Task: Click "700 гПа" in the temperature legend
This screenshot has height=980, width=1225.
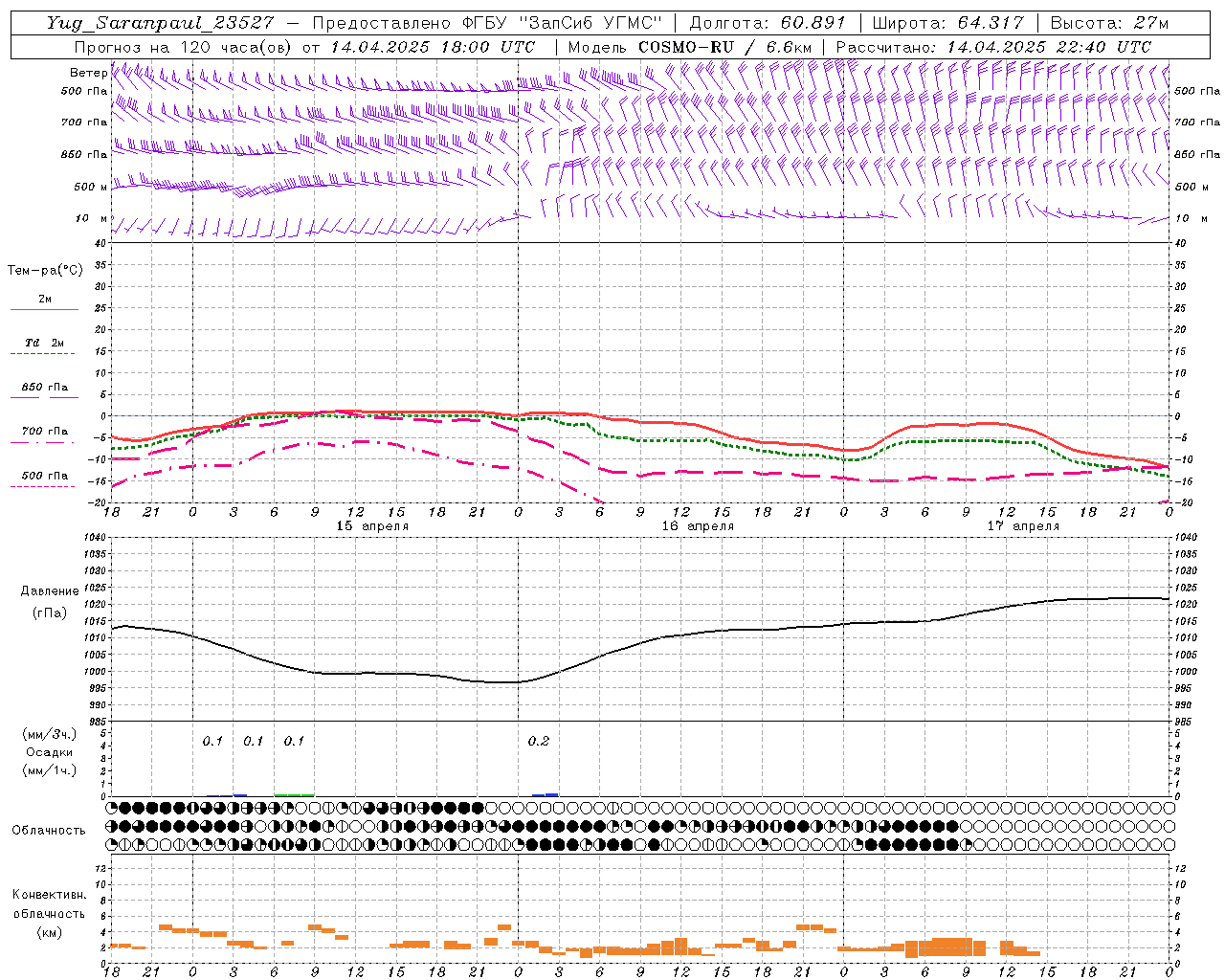Action: click(44, 432)
